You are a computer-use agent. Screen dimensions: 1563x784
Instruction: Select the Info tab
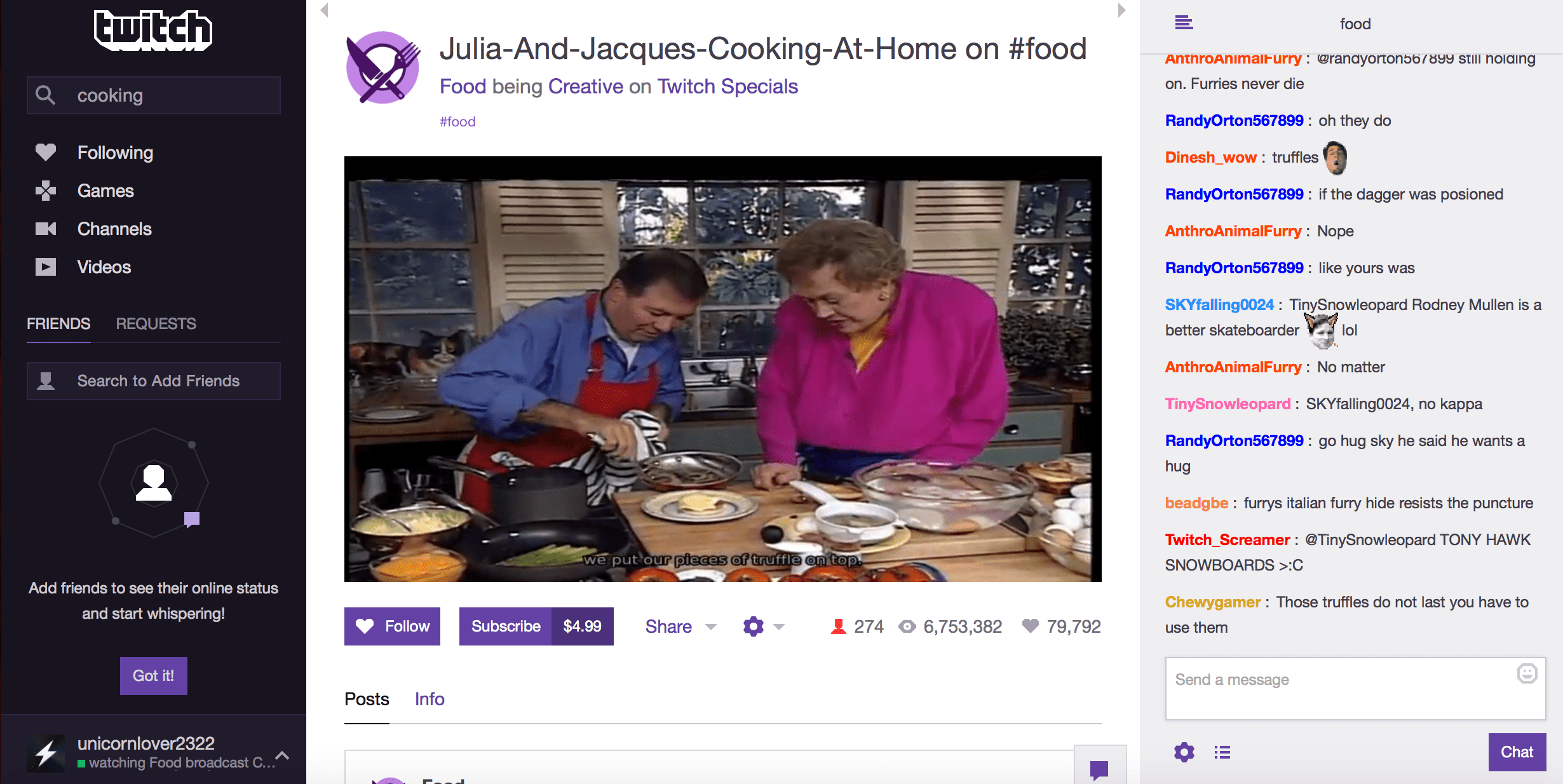pyautogui.click(x=429, y=699)
